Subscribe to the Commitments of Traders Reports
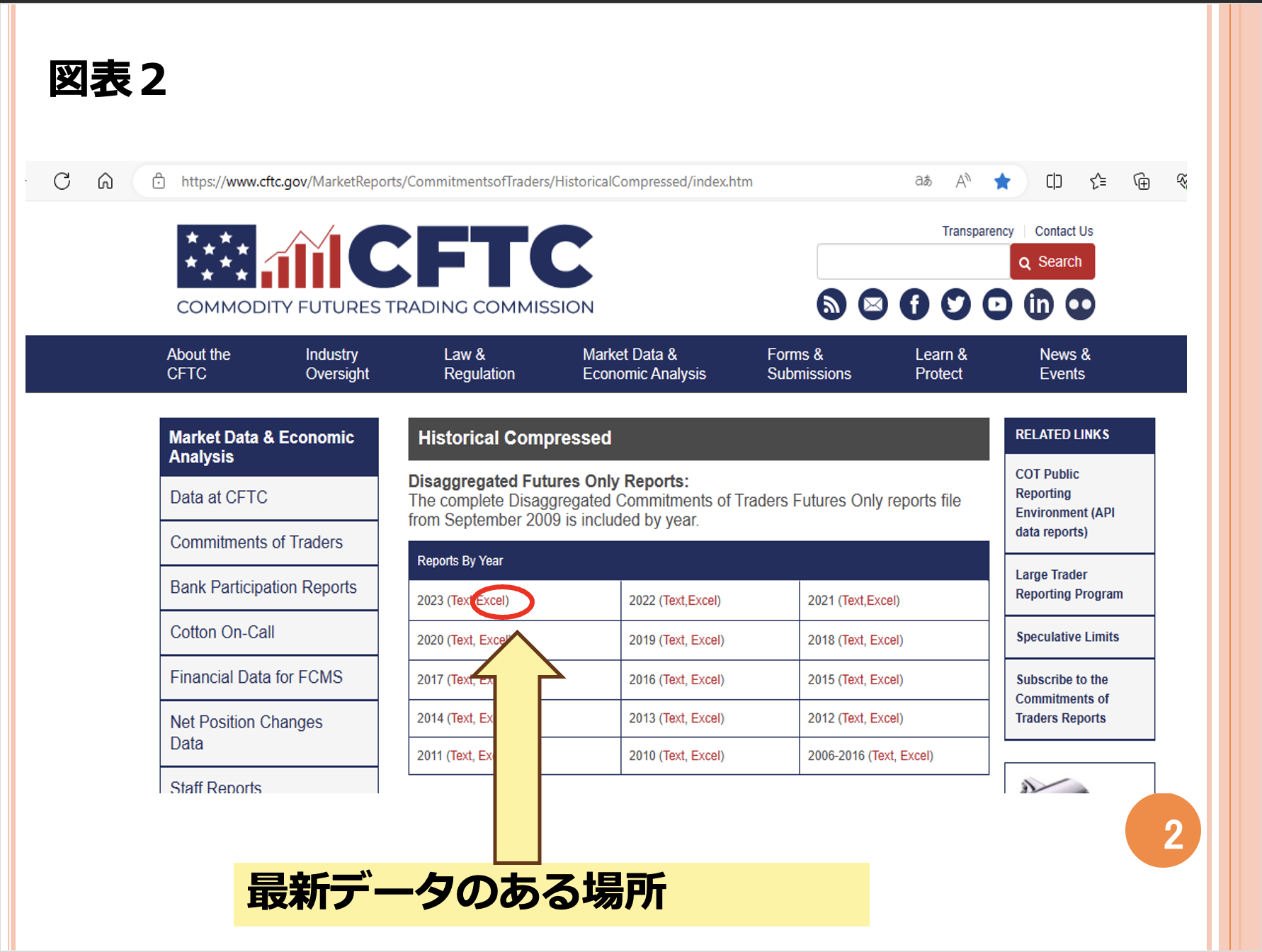The width and height of the screenshot is (1262, 952). coord(1062,699)
